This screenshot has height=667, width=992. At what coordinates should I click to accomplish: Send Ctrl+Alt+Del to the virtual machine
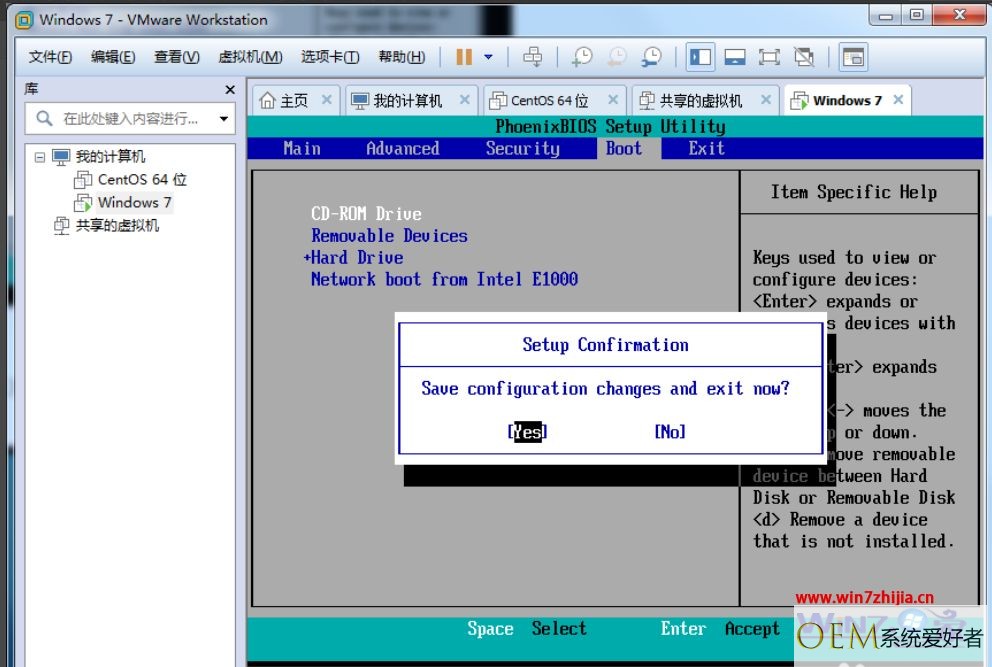pyautogui.click(x=533, y=57)
